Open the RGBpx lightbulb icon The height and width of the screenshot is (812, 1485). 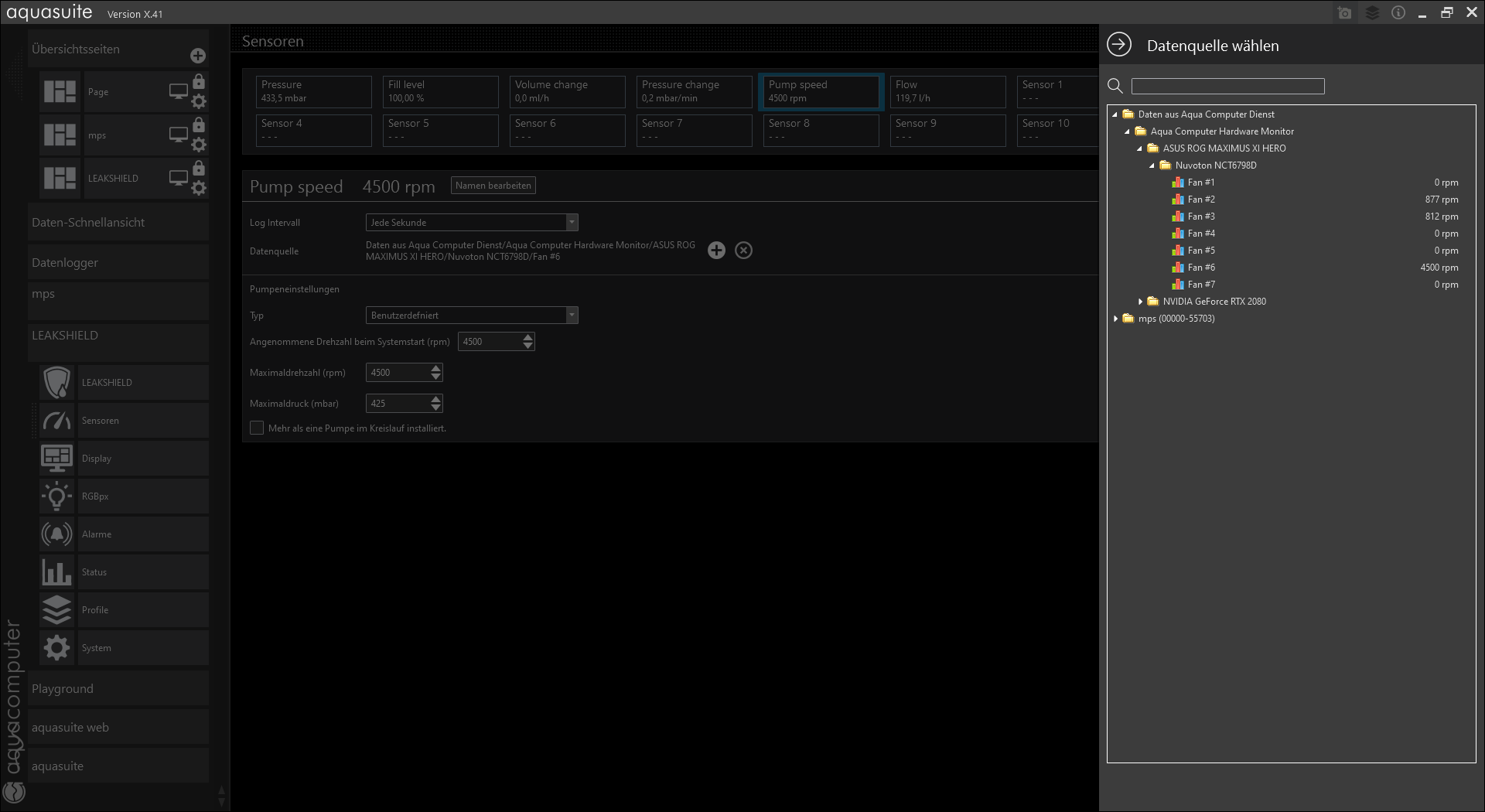pyautogui.click(x=57, y=496)
